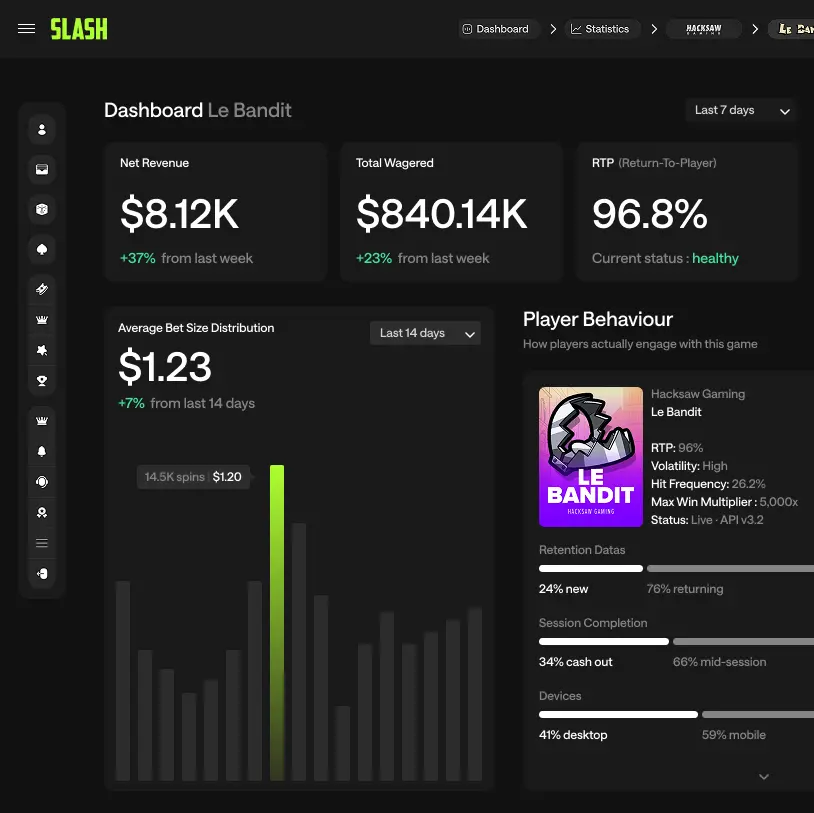Image resolution: width=814 pixels, height=813 pixels.
Task: Click the SLASH logo
Action: pyautogui.click(x=79, y=29)
